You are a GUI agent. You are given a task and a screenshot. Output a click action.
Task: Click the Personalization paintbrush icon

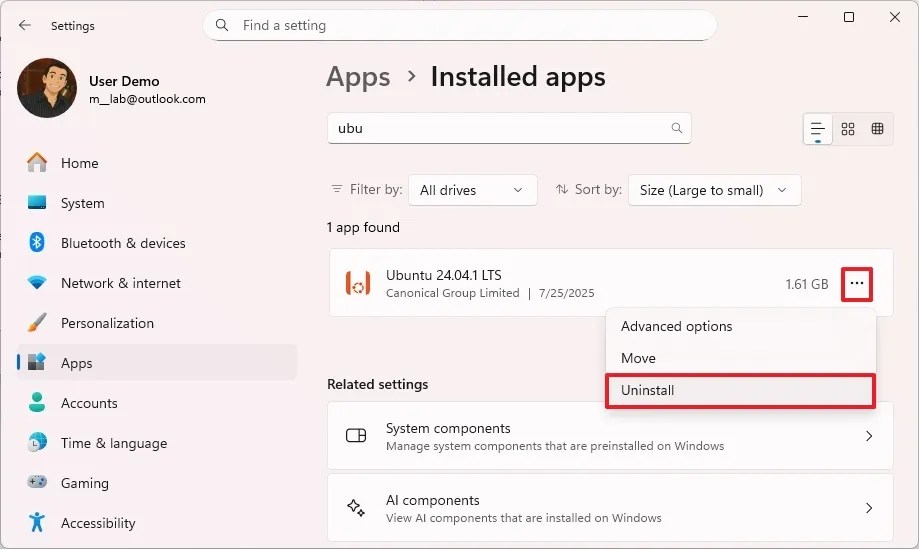[37, 323]
